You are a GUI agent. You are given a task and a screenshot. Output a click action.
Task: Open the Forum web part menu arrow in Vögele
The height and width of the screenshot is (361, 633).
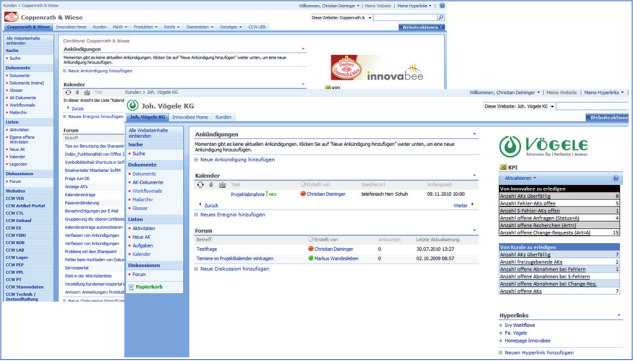[x=474, y=231]
